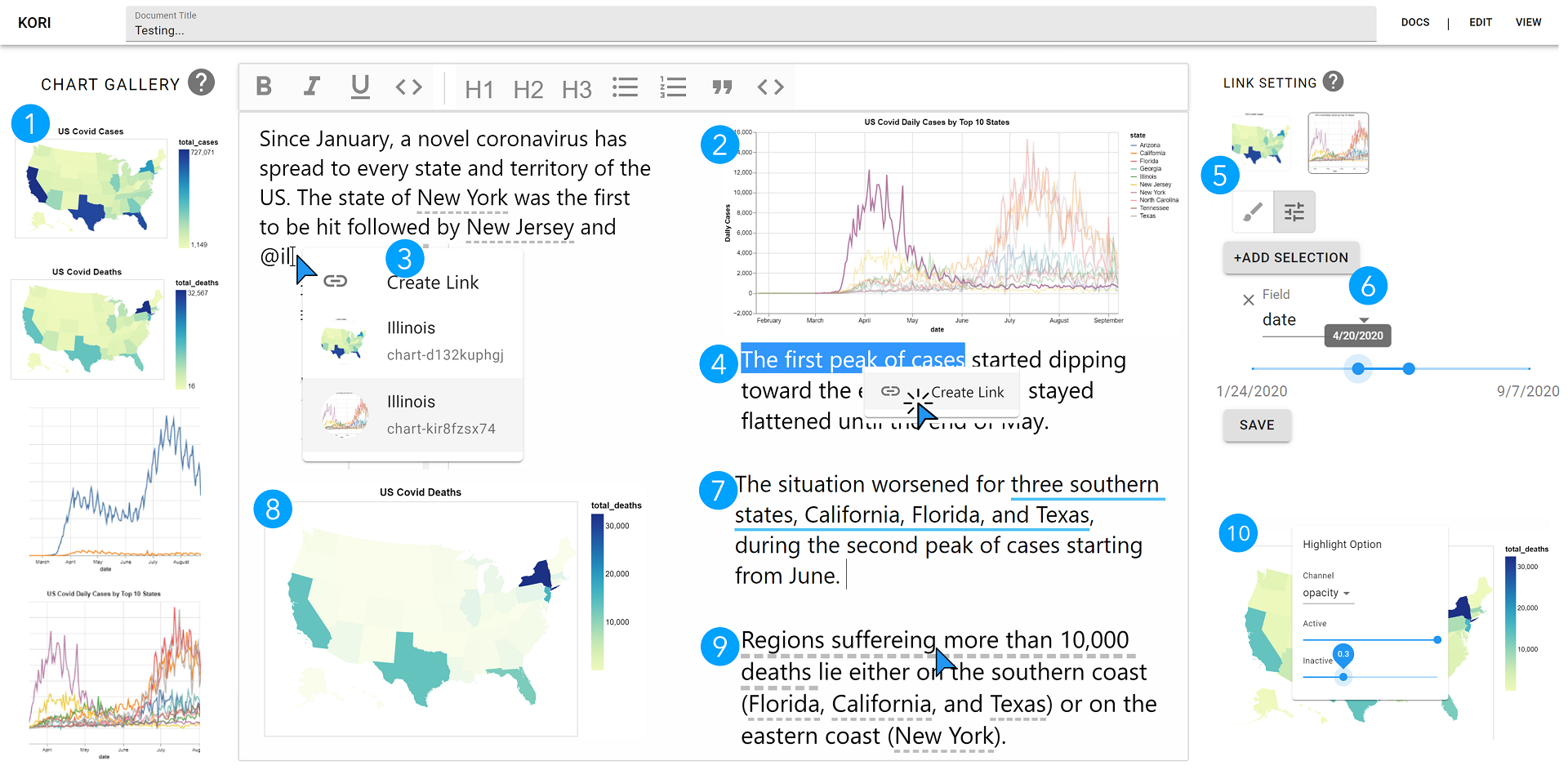Open the Channel dropdown in Highlight Option
The height and width of the screenshot is (770, 1568).
pyautogui.click(x=1327, y=593)
